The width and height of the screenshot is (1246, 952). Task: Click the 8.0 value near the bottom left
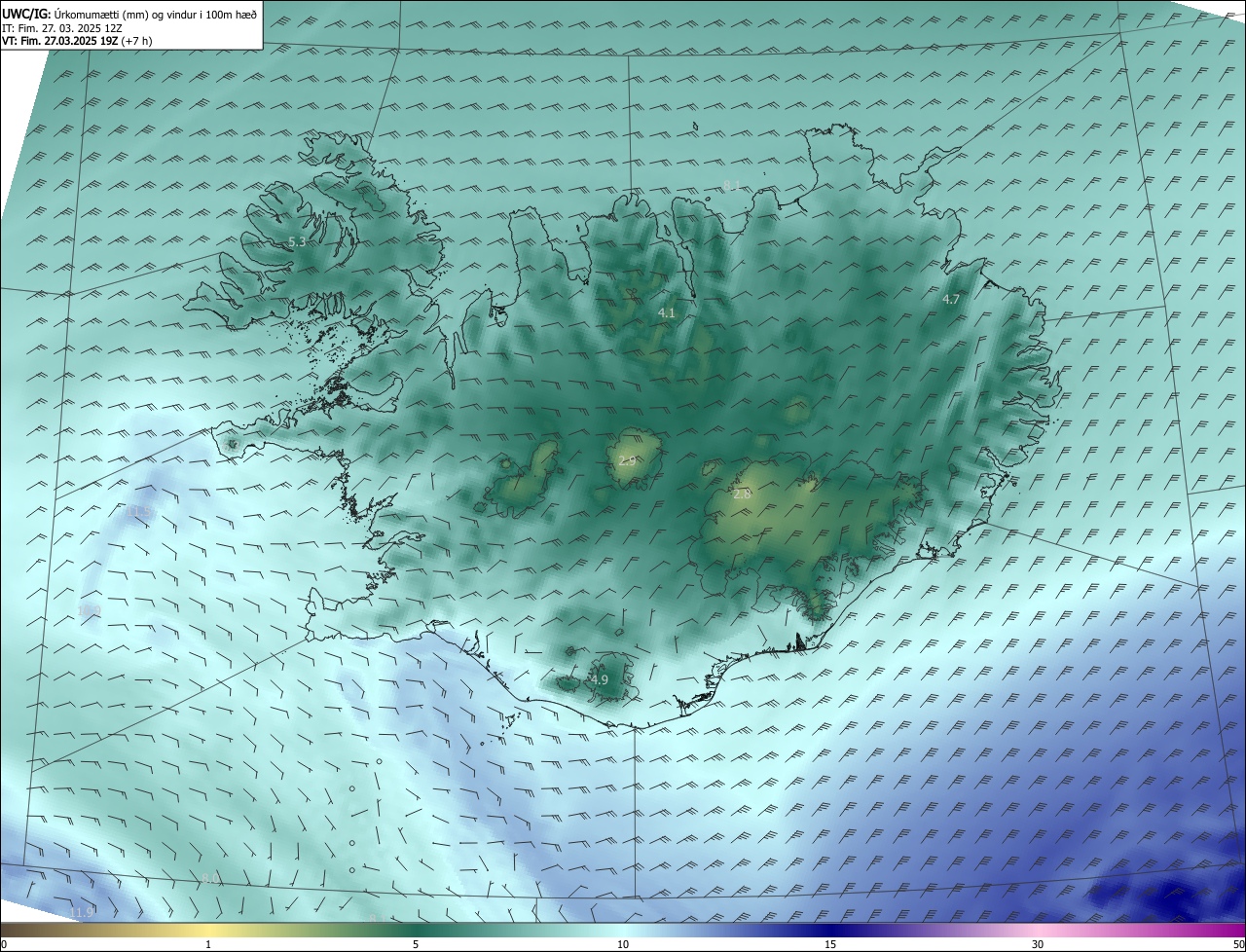209,878
